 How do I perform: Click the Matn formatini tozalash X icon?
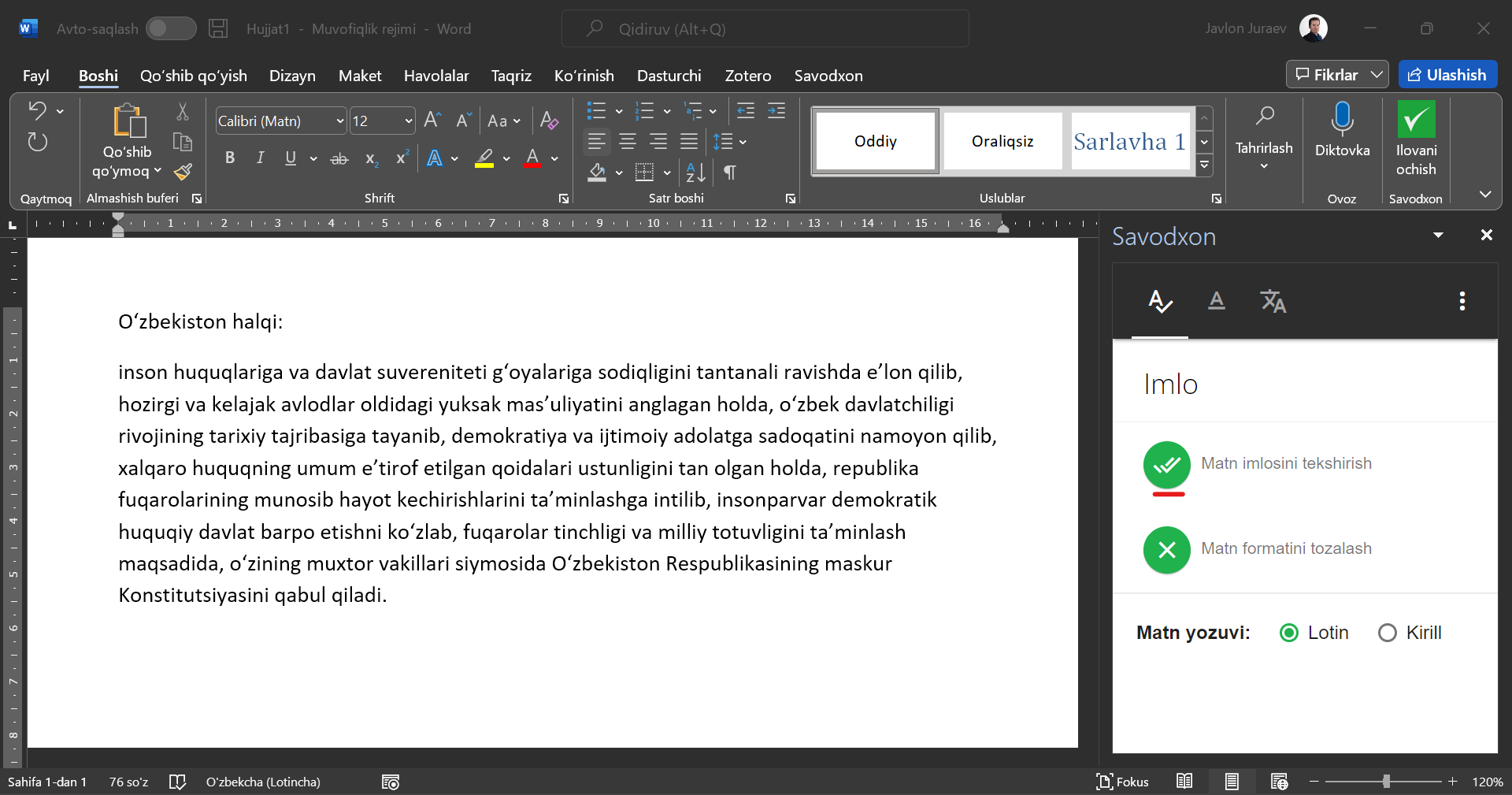1166,550
